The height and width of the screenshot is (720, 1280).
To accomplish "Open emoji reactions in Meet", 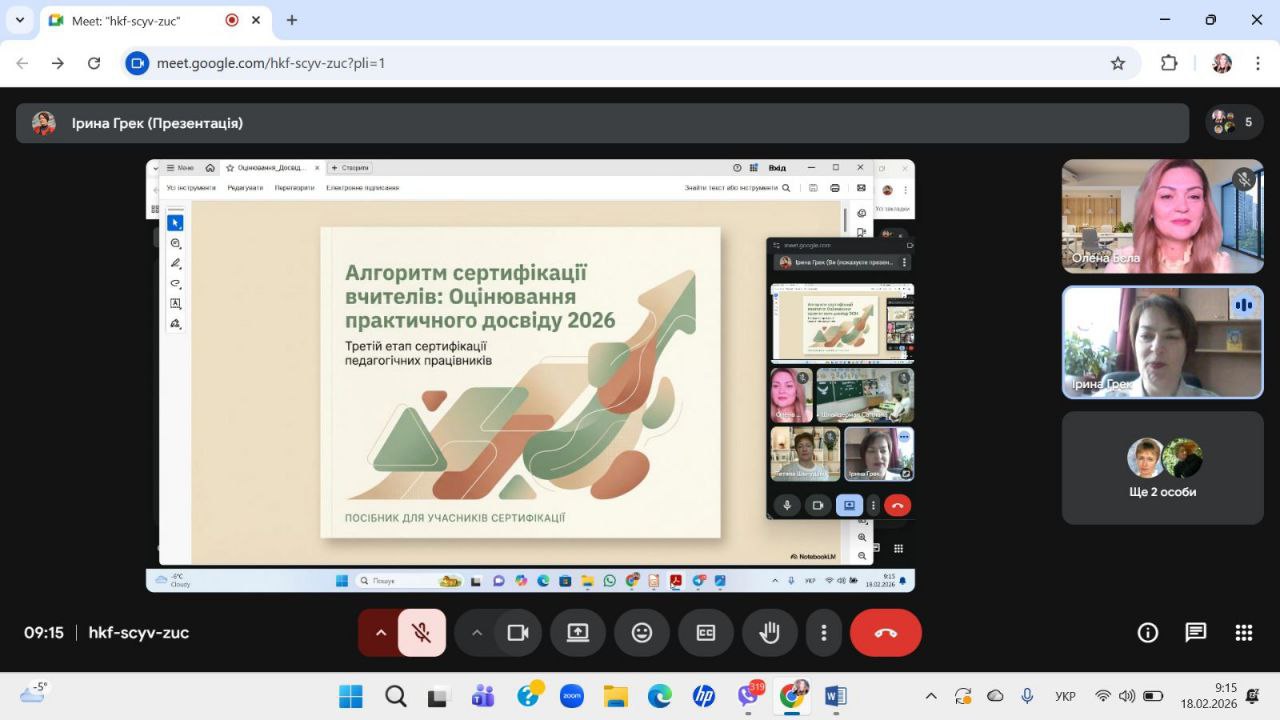I will click(x=641, y=632).
